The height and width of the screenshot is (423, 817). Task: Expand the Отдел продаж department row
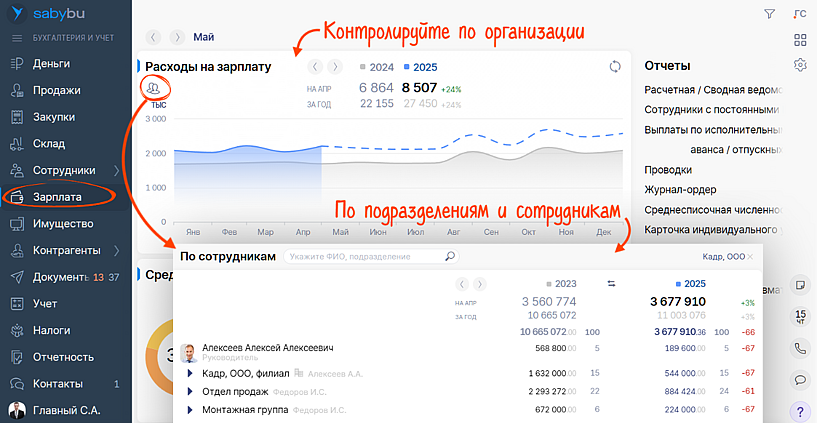tap(189, 391)
